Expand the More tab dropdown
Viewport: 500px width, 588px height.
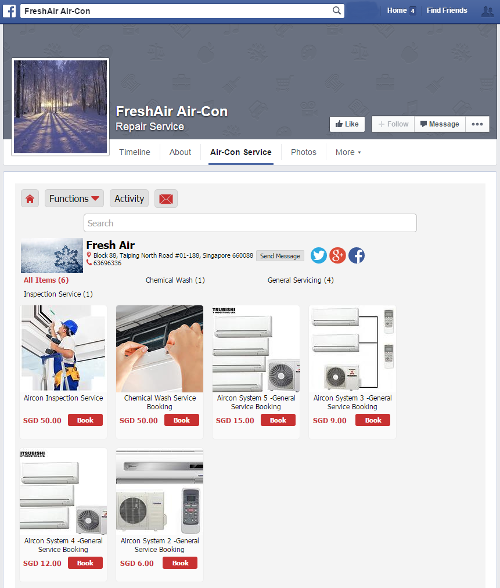coord(348,152)
